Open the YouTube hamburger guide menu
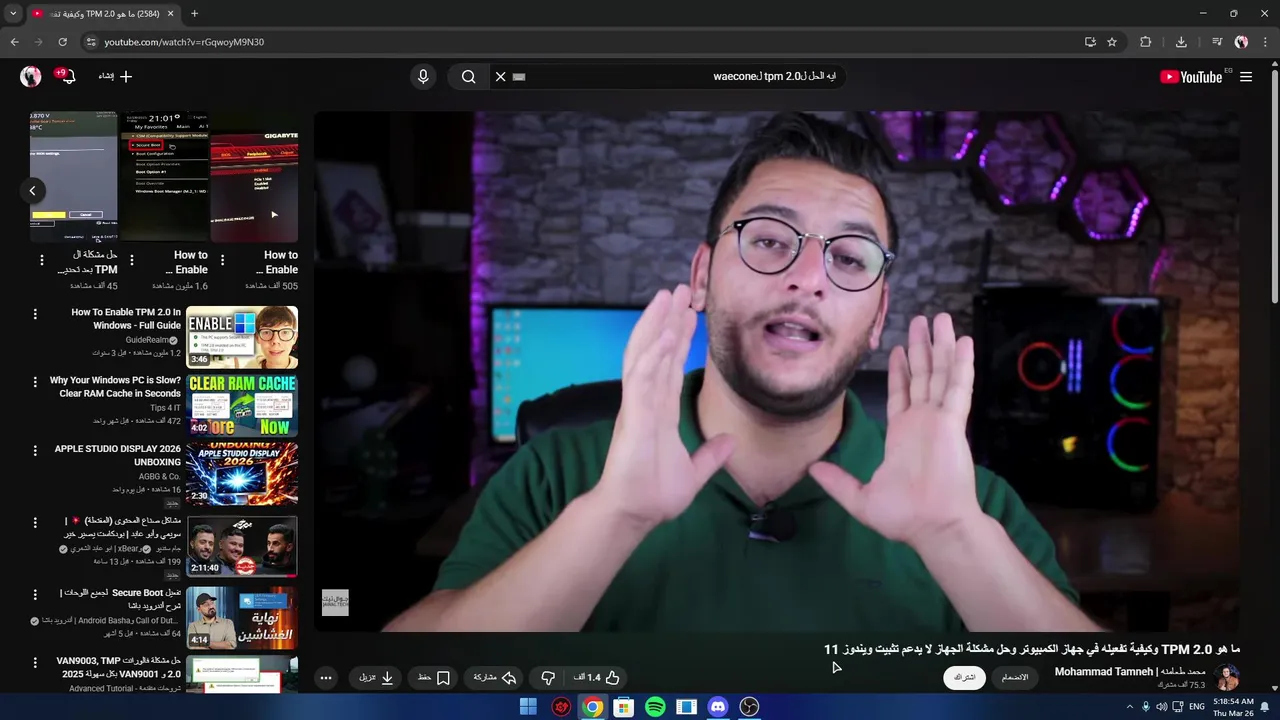 [x=1246, y=76]
